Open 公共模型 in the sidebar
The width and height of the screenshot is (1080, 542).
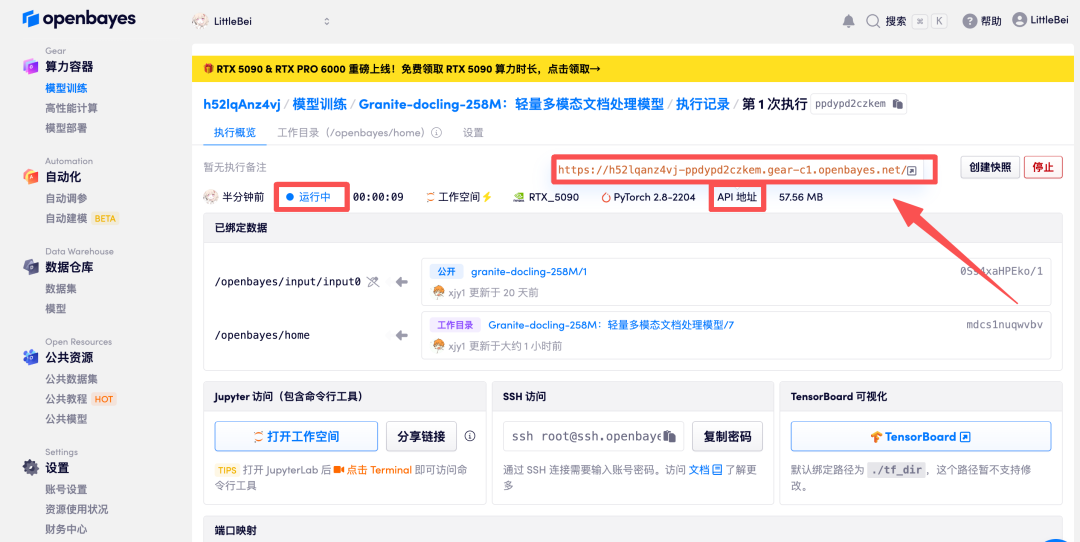[x=66, y=419]
